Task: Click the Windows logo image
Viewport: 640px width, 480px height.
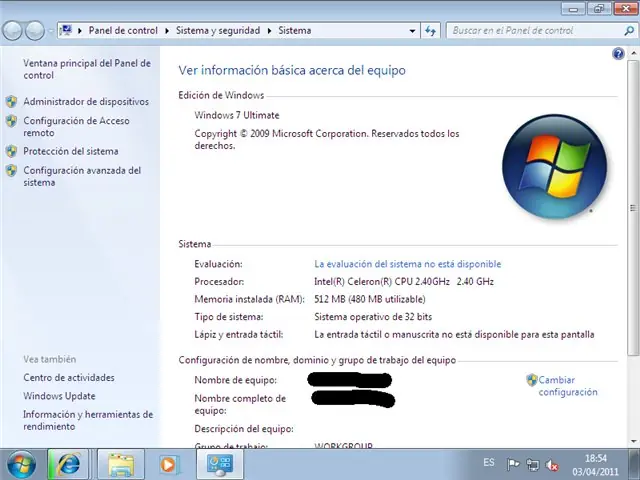Action: coord(554,167)
